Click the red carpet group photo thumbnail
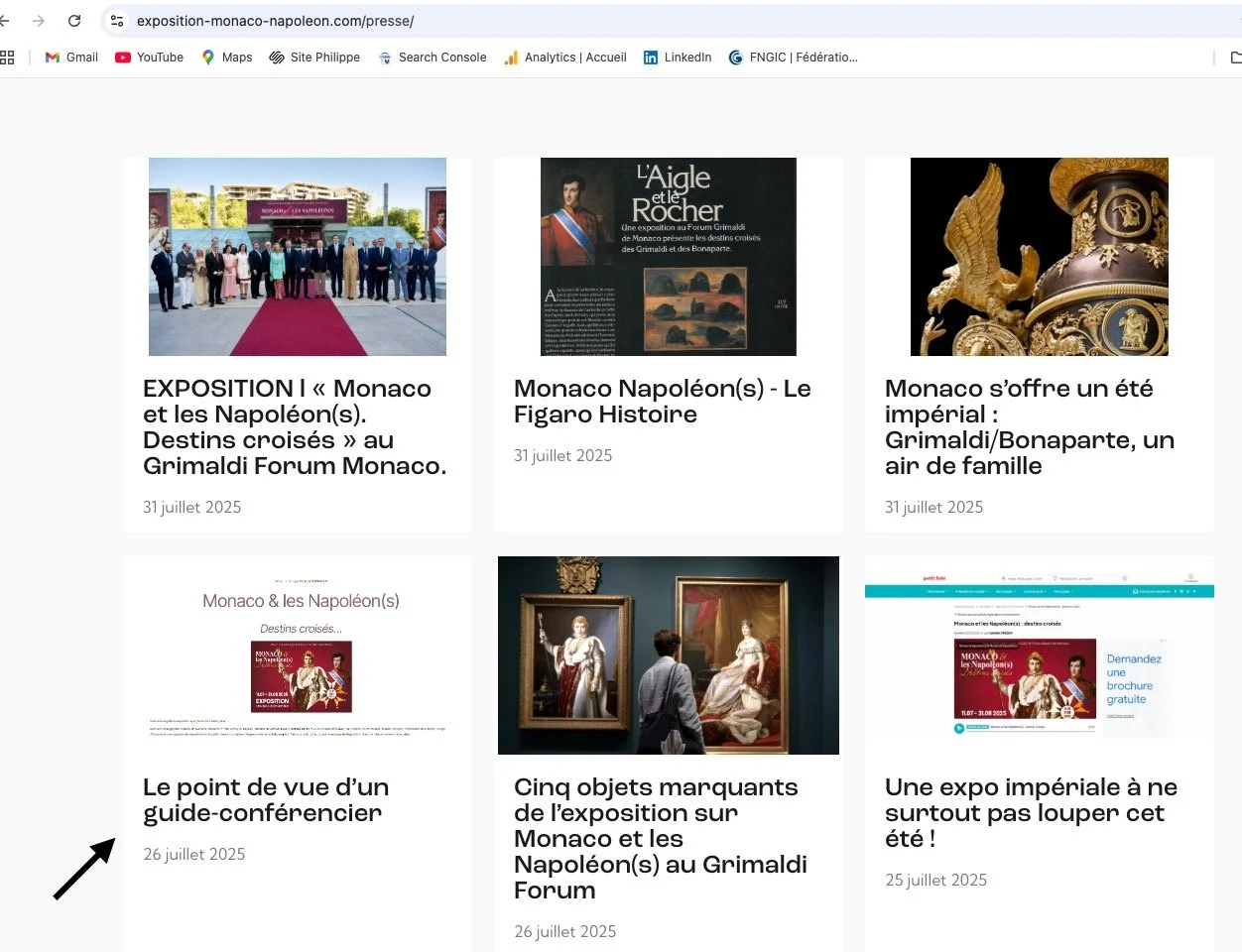 point(298,257)
